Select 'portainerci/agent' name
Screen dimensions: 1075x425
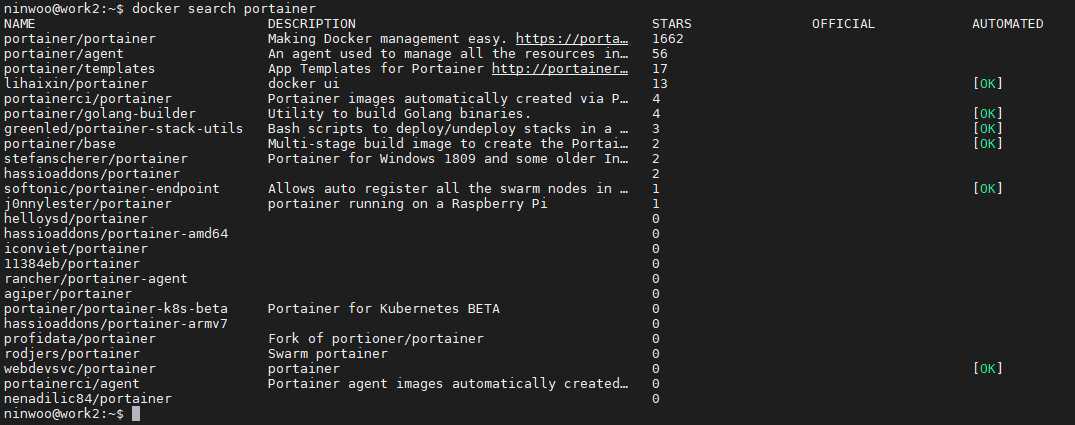71,384
